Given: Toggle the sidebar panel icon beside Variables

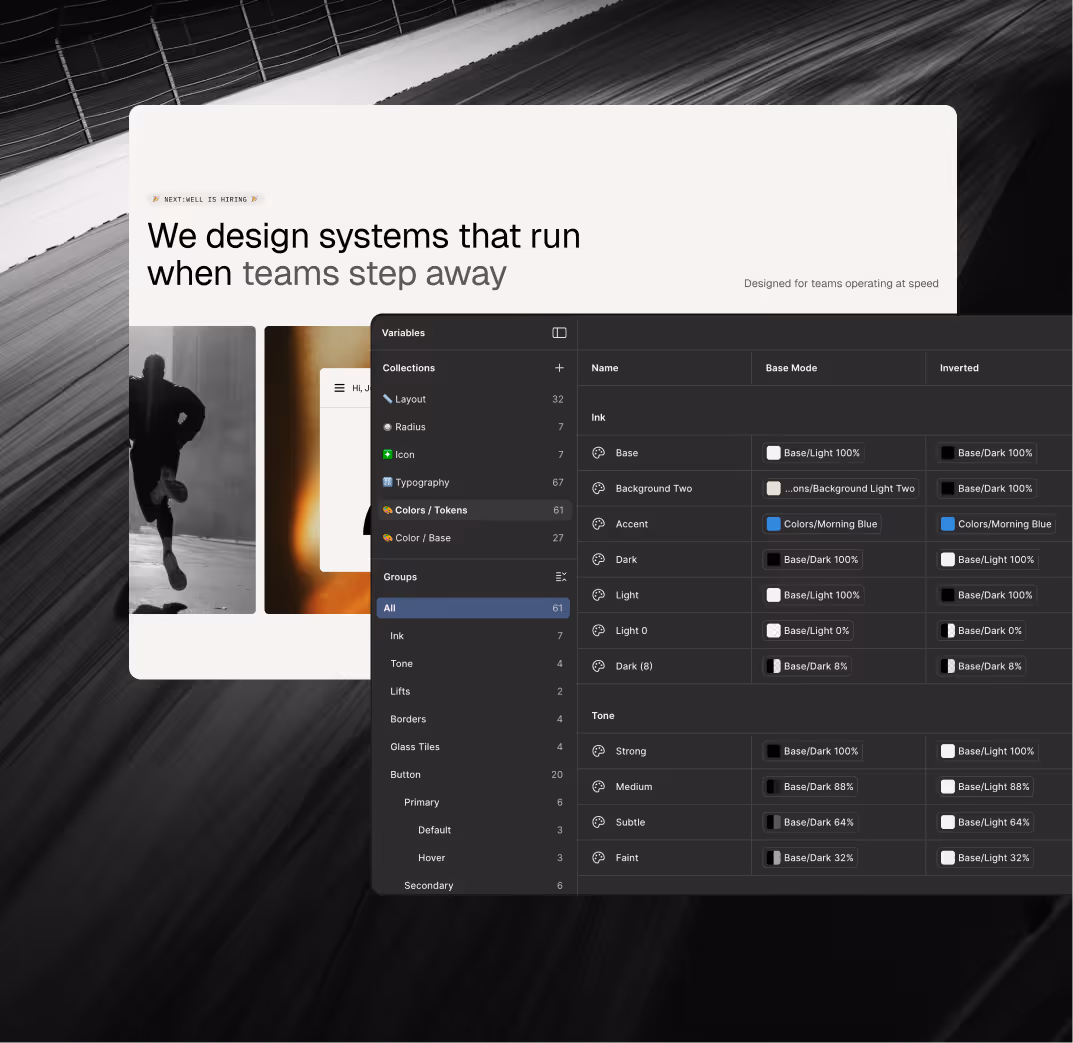Looking at the screenshot, I should pos(559,332).
